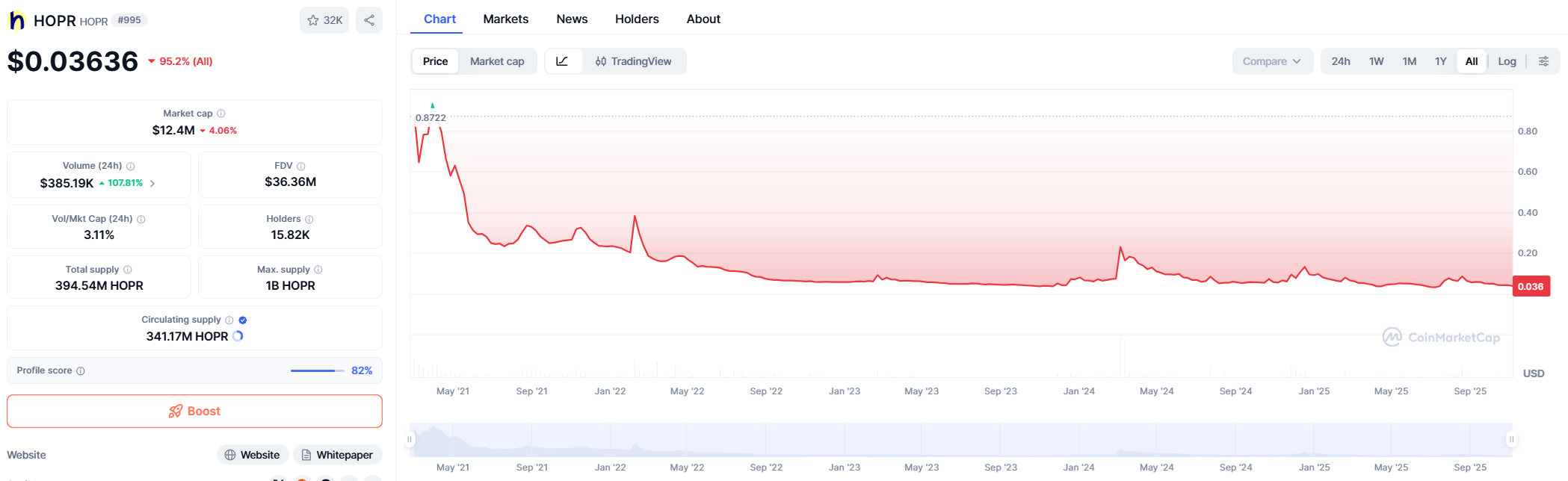Open the share icon button
Image resolution: width=1568 pixels, height=481 pixels.
point(369,20)
